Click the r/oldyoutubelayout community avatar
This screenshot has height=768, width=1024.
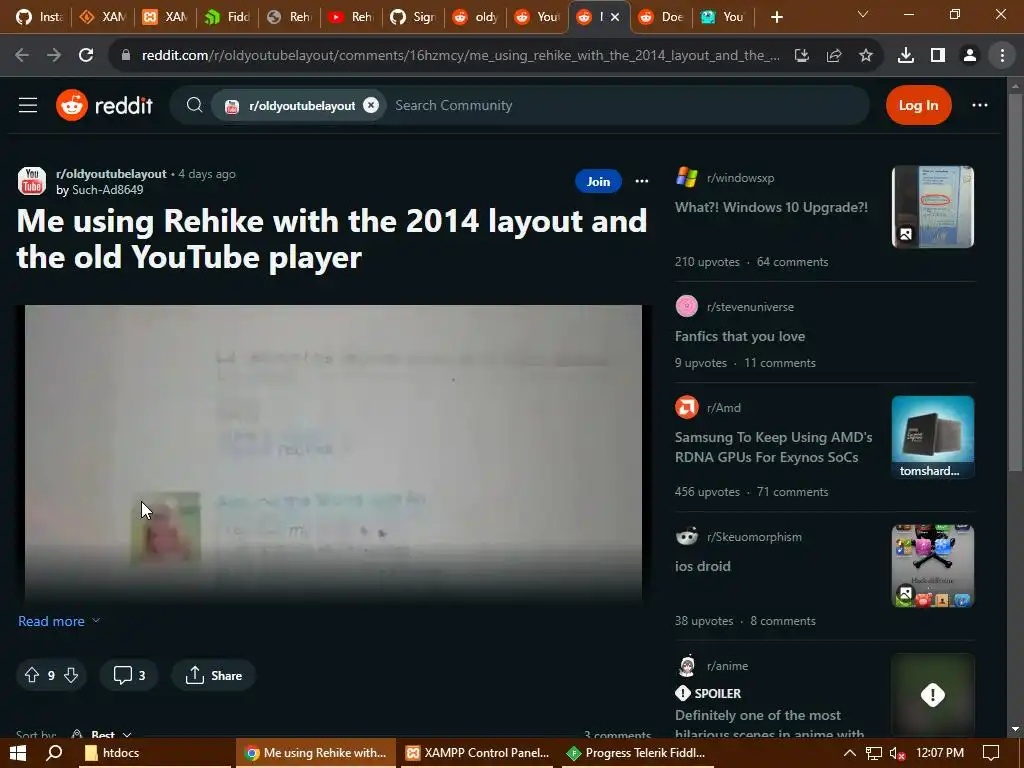click(x=31, y=181)
